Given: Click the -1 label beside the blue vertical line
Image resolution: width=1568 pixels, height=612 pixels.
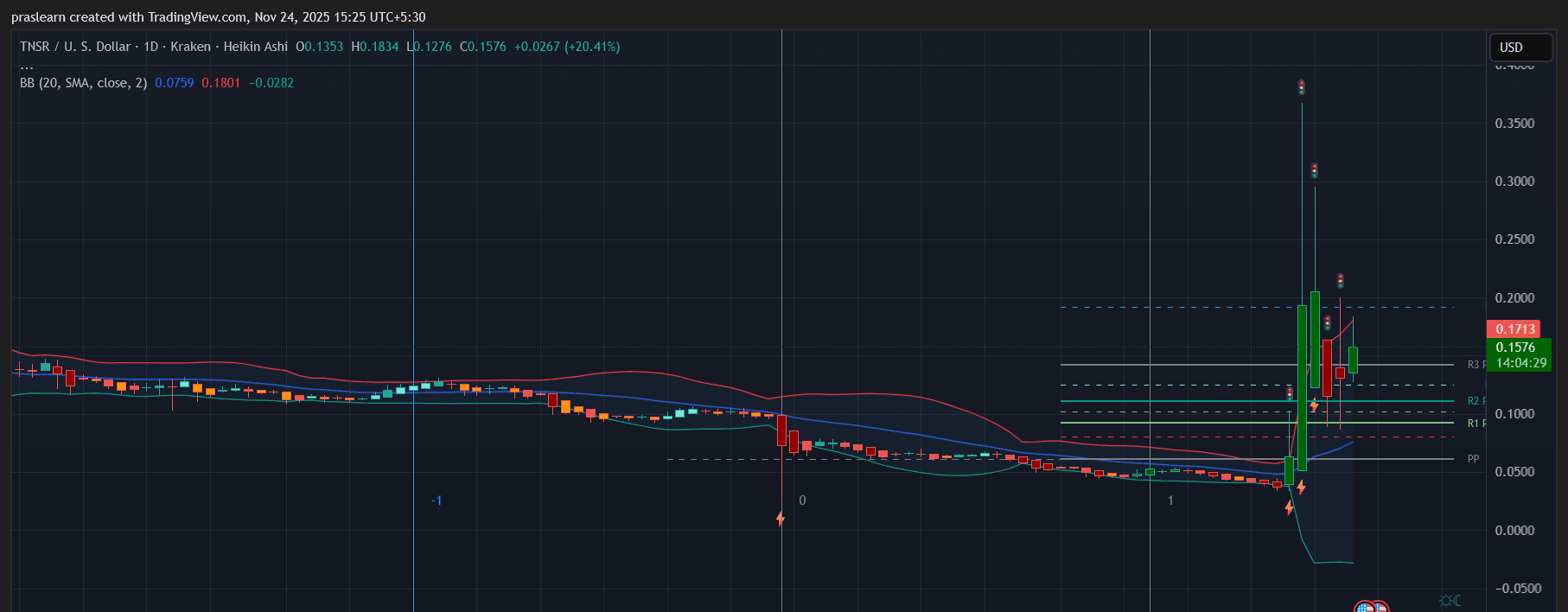Looking at the screenshot, I should click(x=437, y=500).
